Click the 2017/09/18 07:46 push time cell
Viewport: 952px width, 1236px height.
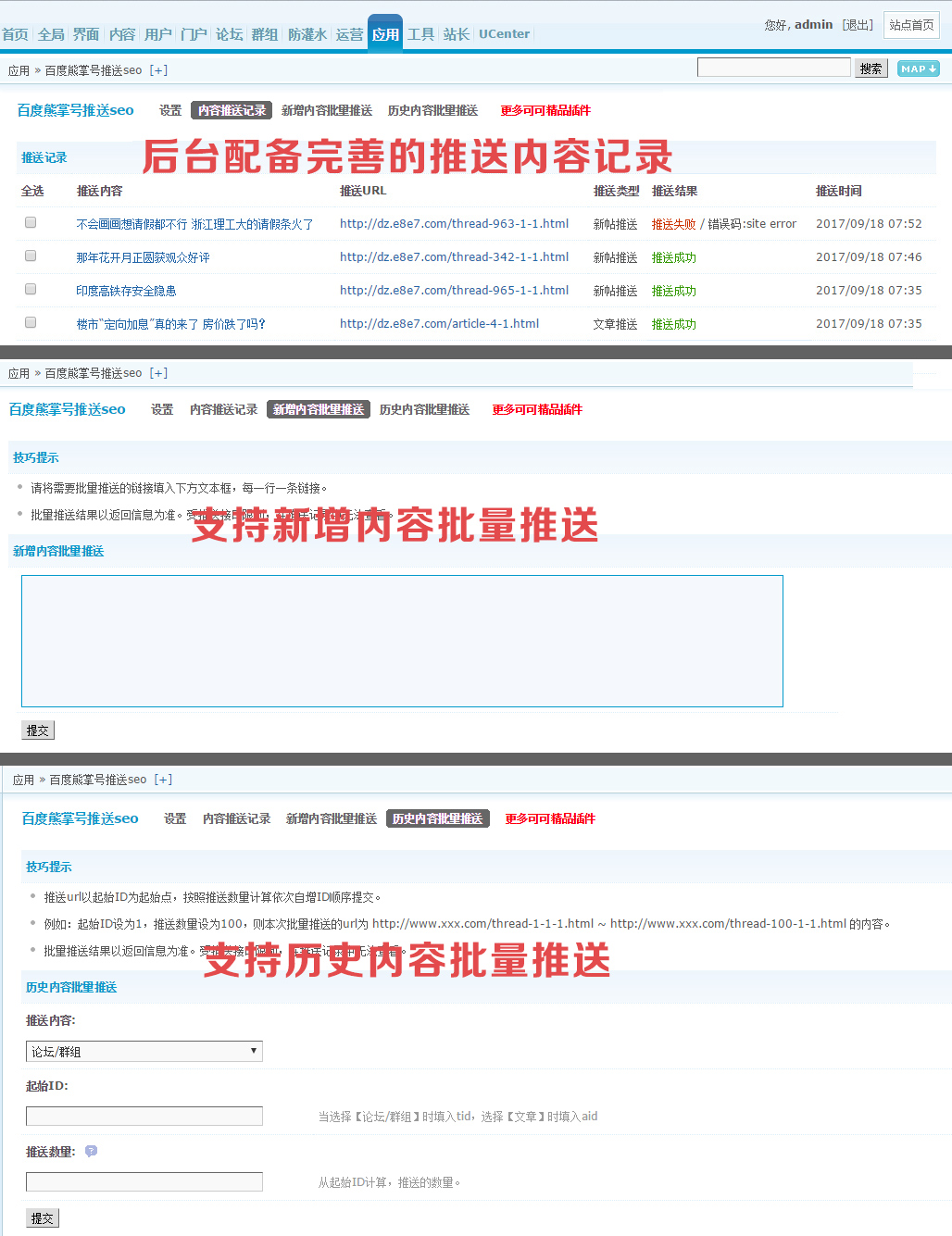coord(869,256)
